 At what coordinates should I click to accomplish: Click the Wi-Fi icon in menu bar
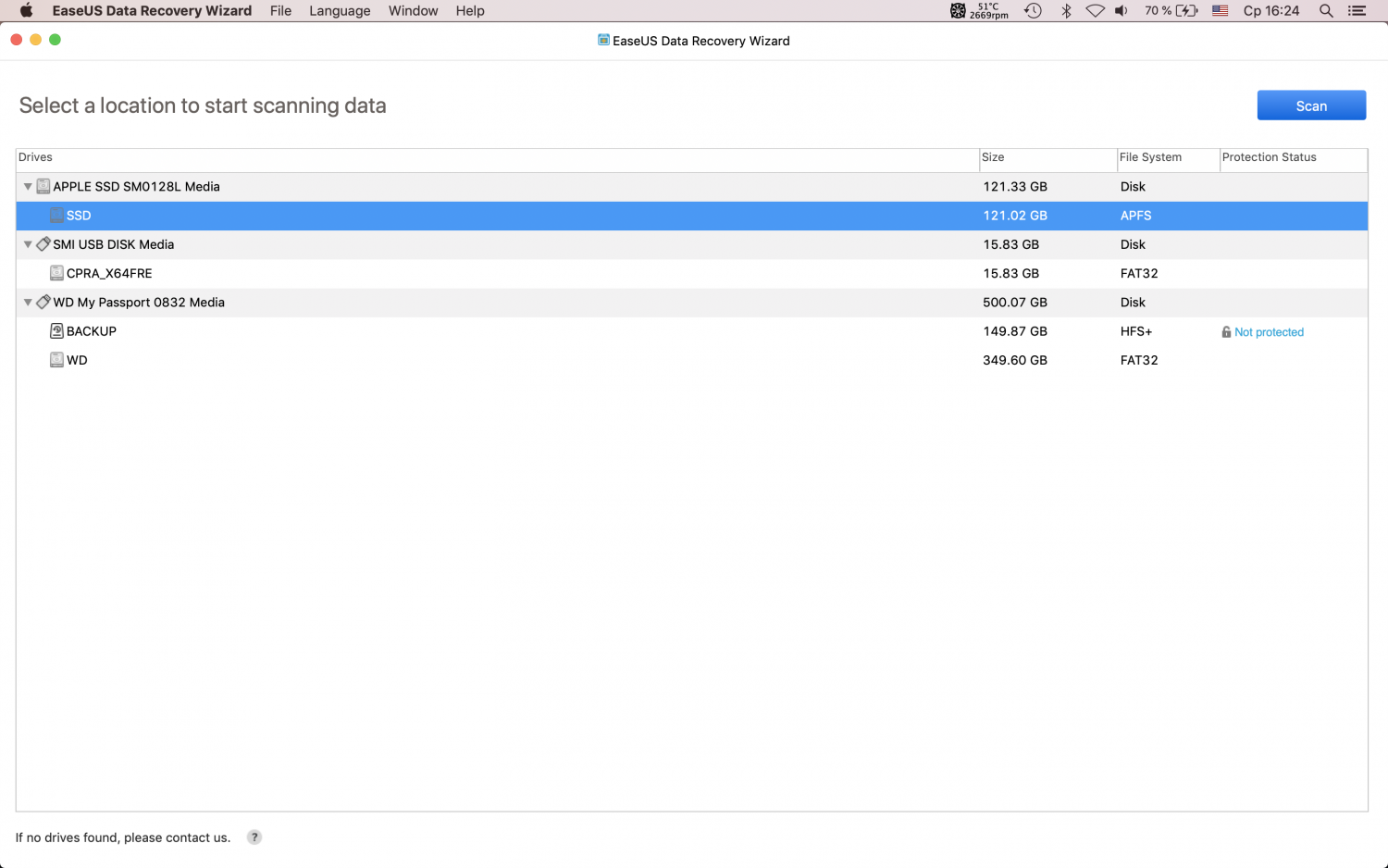(1095, 11)
